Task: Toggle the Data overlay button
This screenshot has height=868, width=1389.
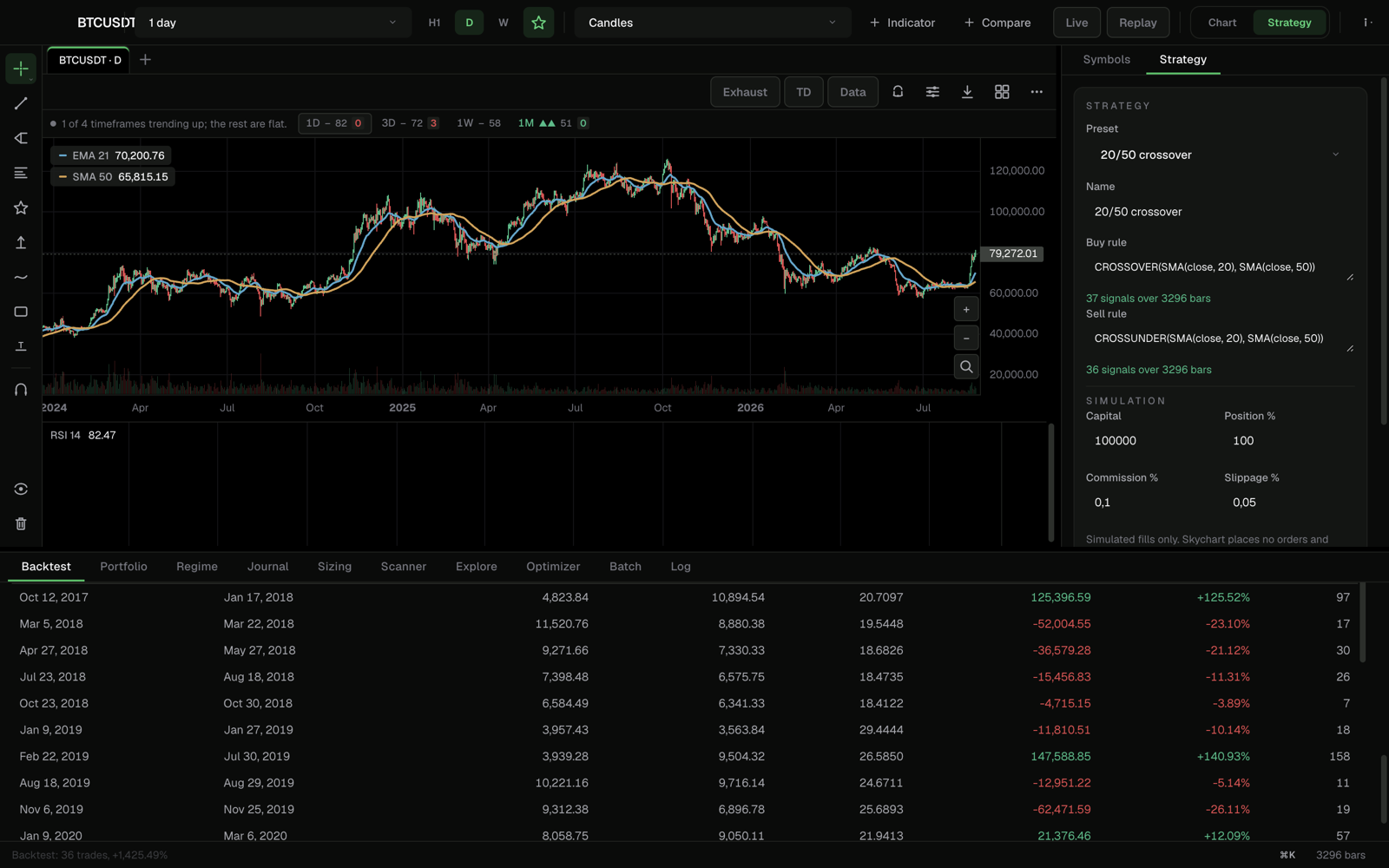Action: [852, 92]
